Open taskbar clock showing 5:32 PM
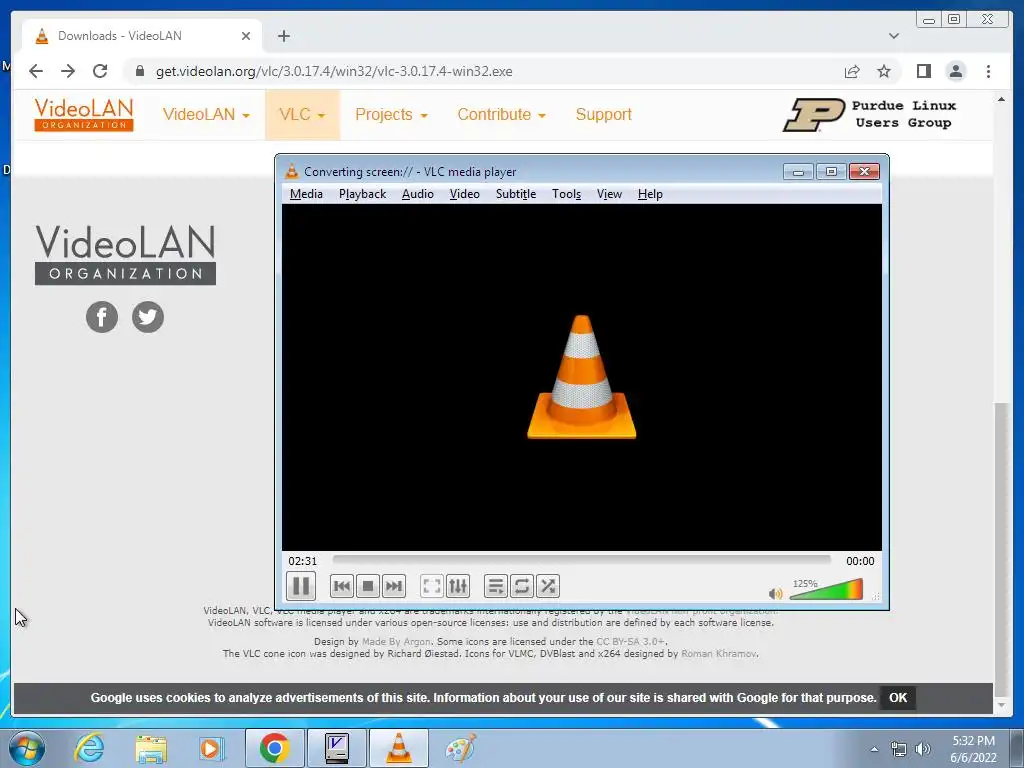This screenshot has height=768, width=1024. click(x=973, y=749)
